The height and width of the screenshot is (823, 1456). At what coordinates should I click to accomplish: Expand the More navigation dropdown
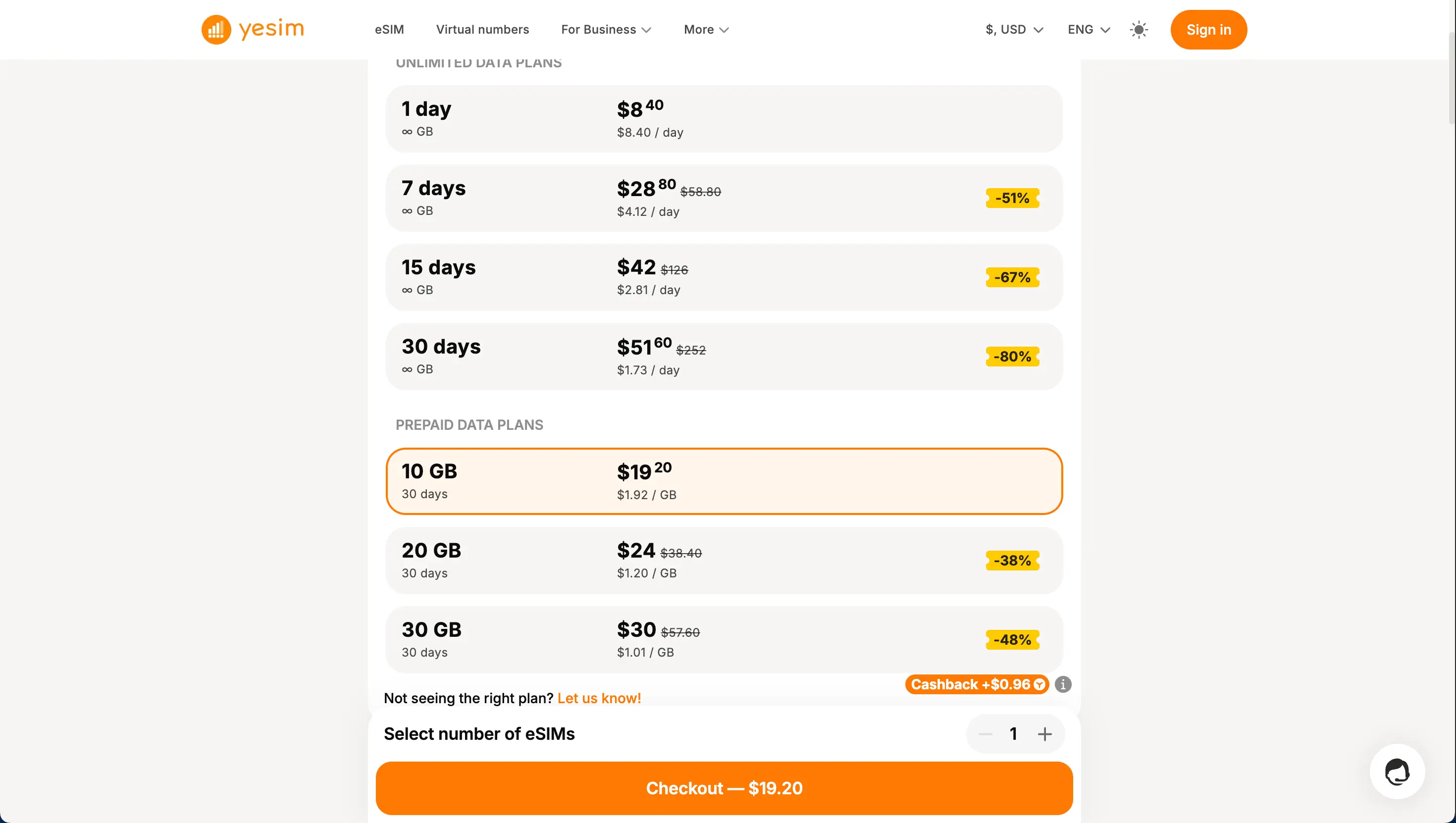705,29
